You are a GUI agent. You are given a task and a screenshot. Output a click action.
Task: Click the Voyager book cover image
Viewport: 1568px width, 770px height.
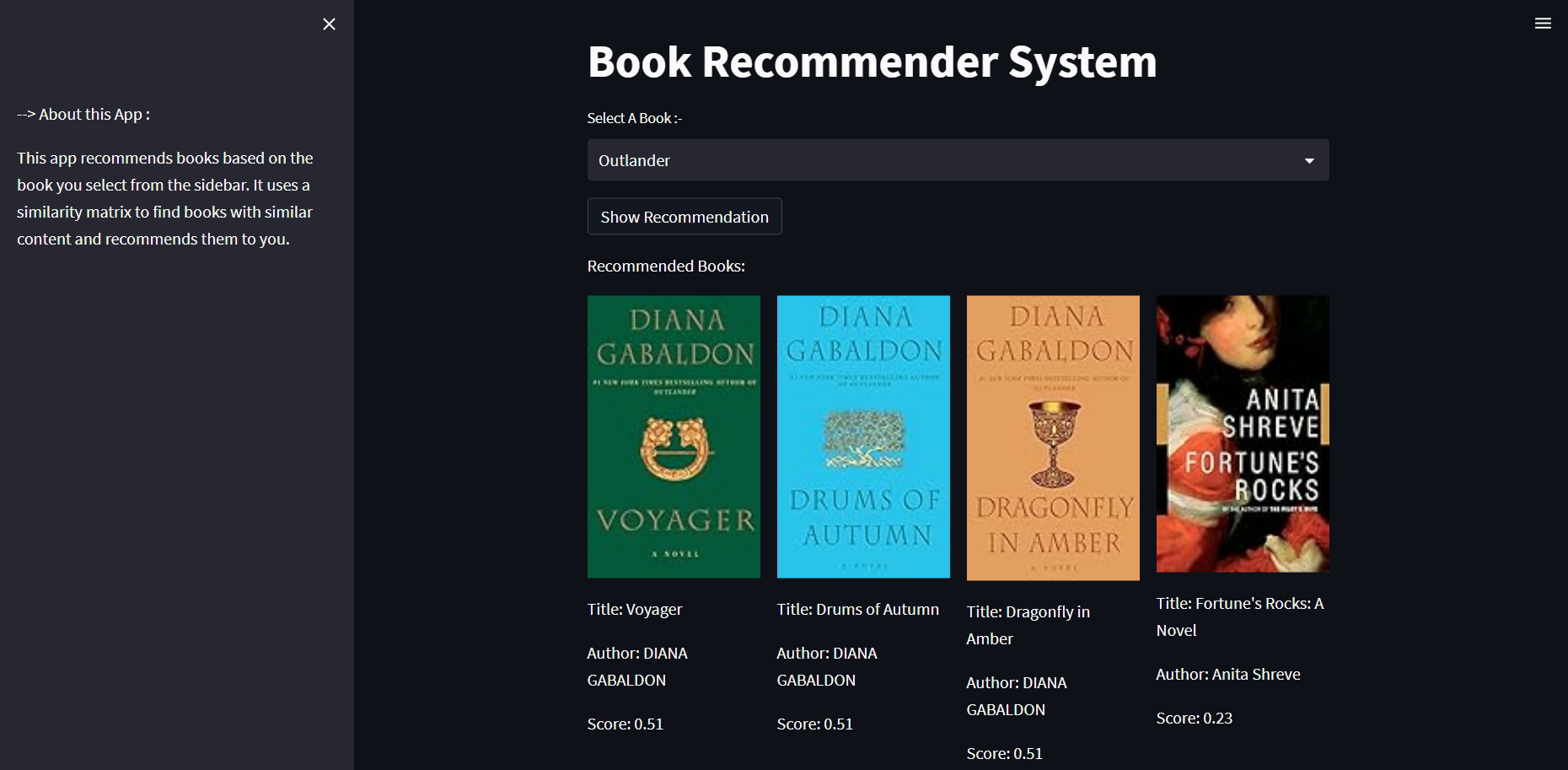[x=674, y=436]
